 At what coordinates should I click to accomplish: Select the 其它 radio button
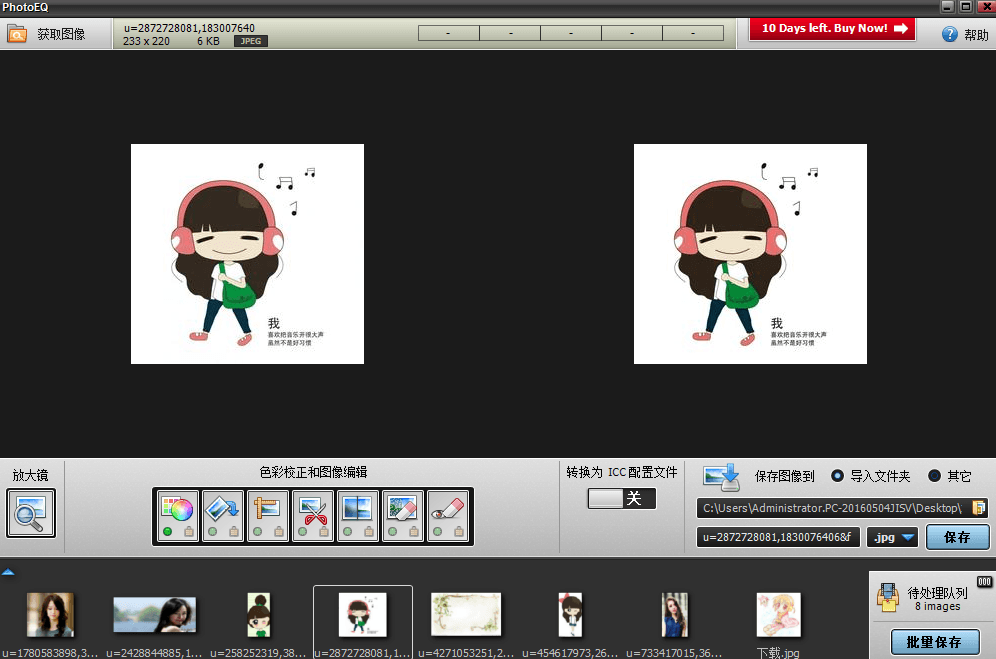pos(934,475)
